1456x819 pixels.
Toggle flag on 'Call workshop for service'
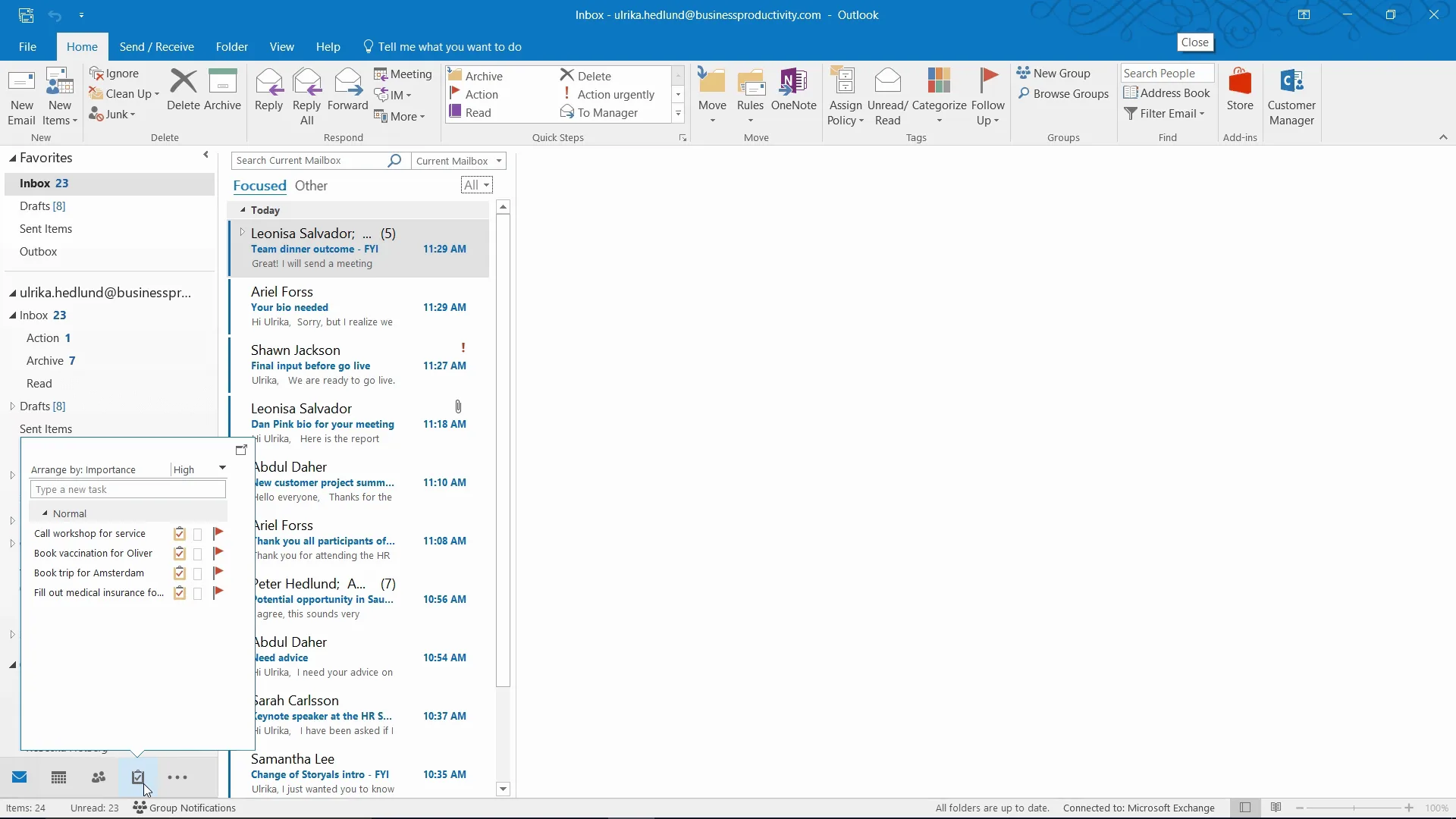(218, 533)
